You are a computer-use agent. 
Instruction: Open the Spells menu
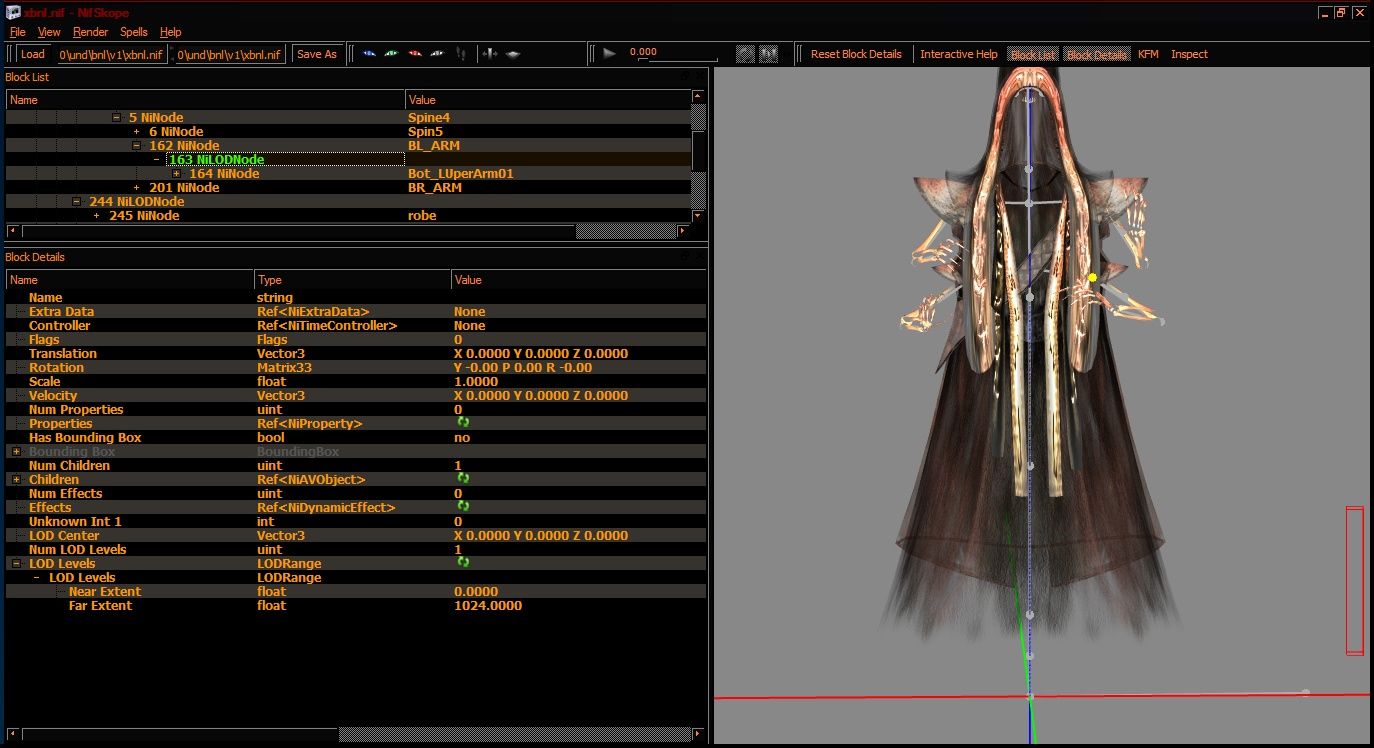pos(134,32)
